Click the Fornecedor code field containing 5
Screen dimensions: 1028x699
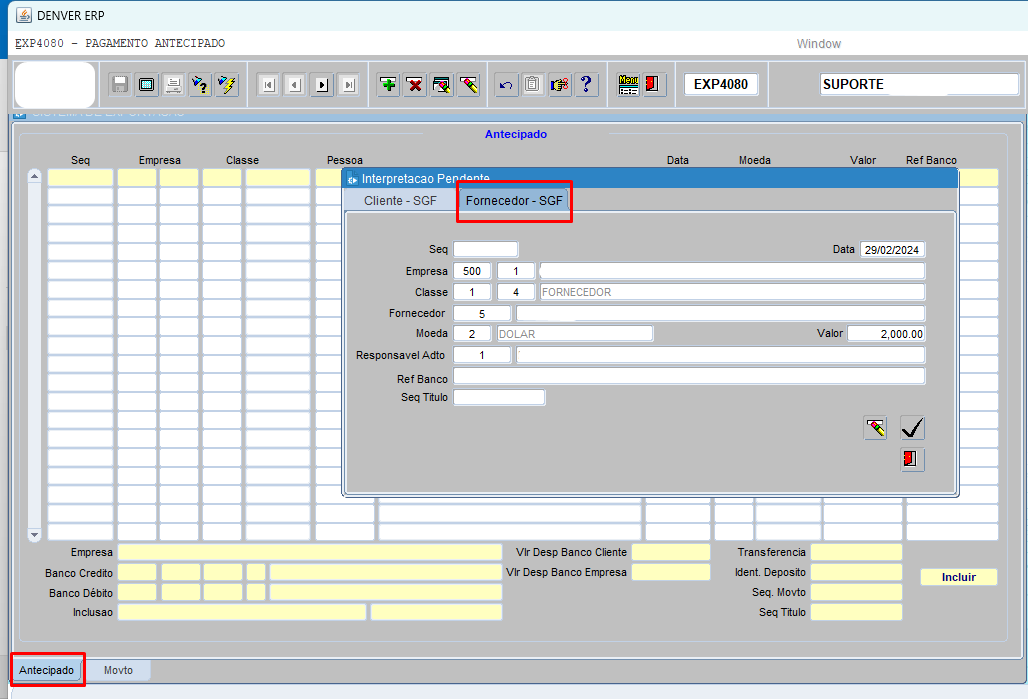pos(482,313)
